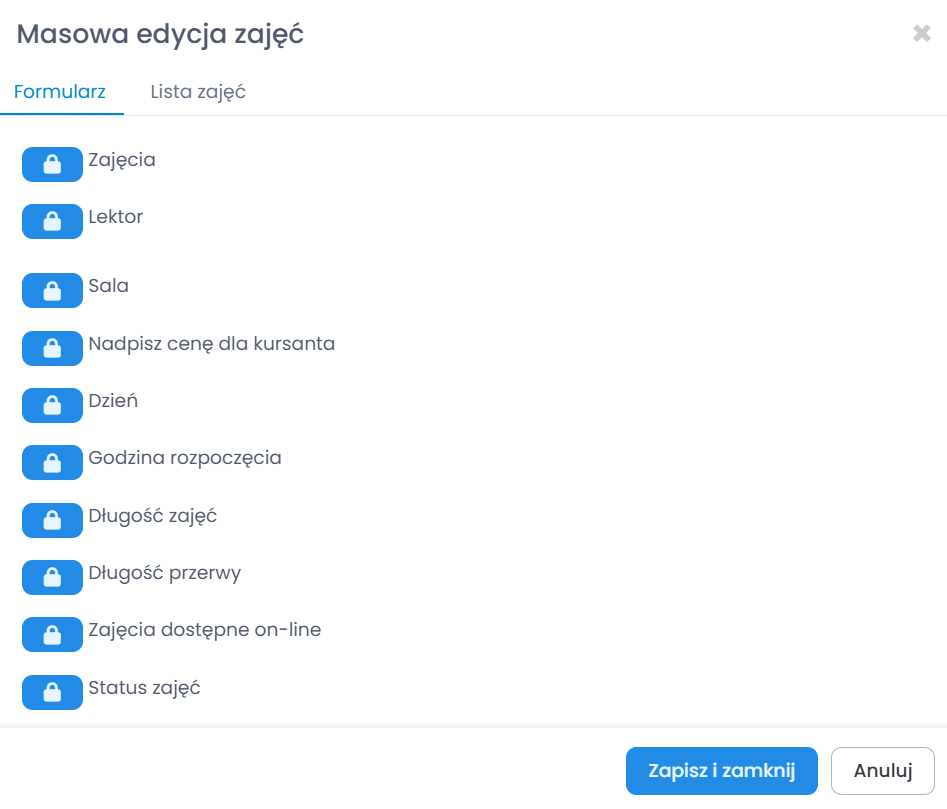947x809 pixels.
Task: Toggle the Status zajęć lock
Action: 52,693
